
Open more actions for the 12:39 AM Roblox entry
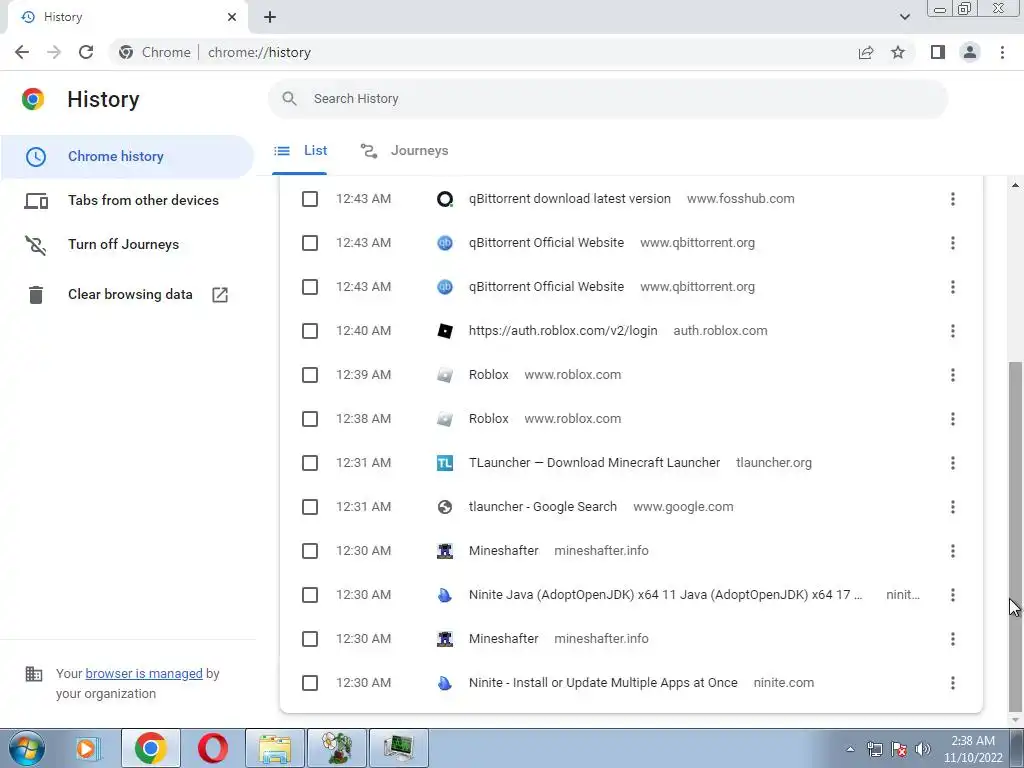953,375
